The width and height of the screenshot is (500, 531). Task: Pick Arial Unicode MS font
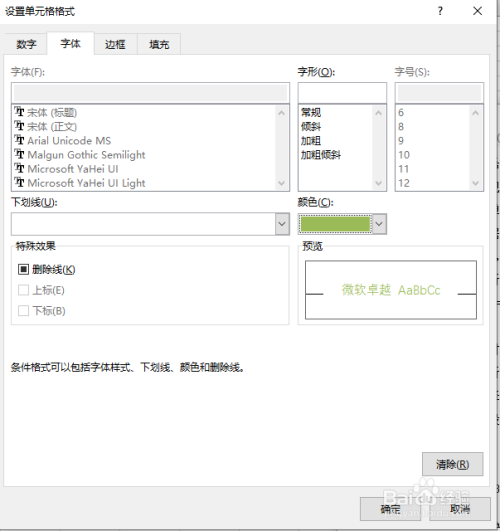point(69,141)
